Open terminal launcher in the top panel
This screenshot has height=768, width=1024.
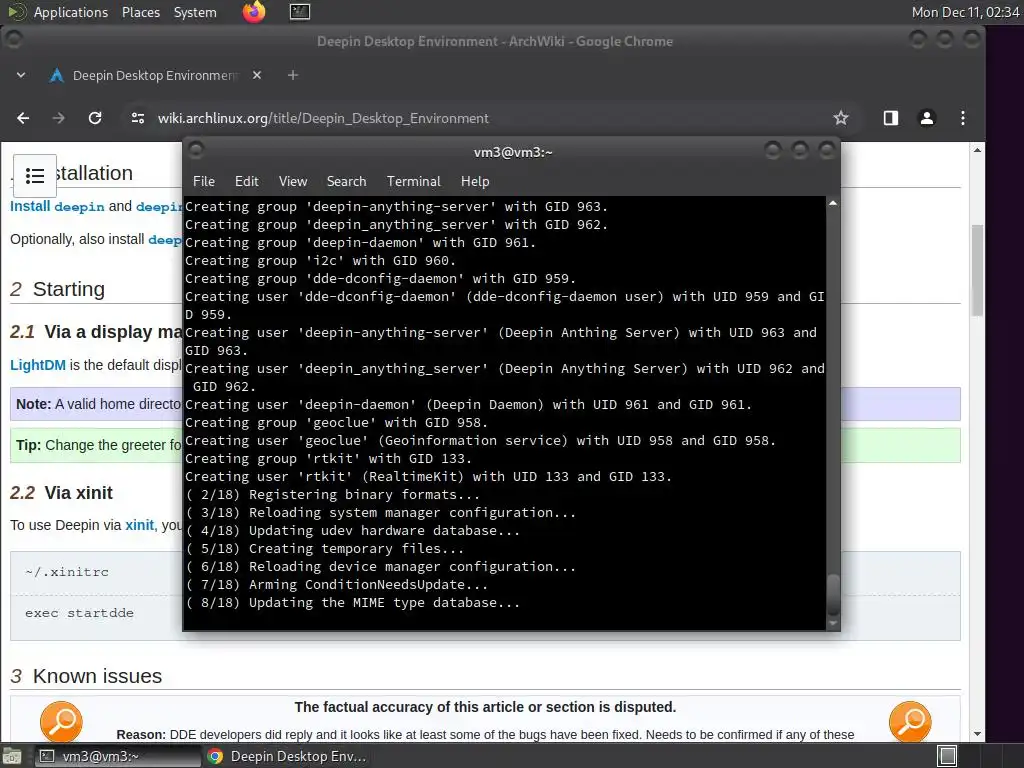tap(300, 12)
